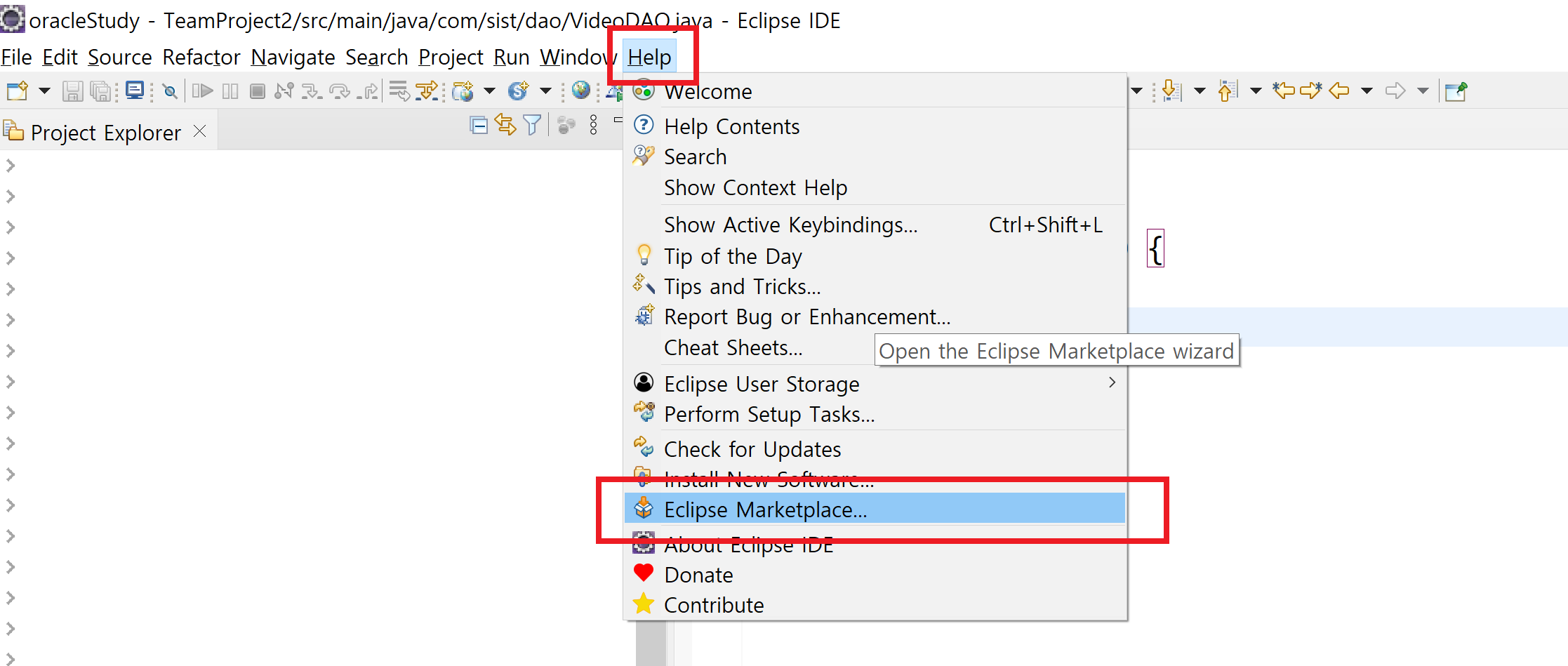Click the Create Dynamic Web Project icon
Screen dimensions: 1568x666
463,91
